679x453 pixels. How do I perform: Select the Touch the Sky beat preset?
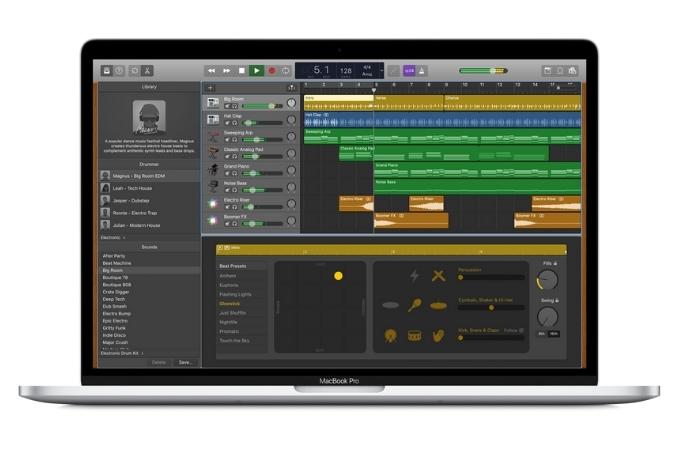tap(242, 341)
